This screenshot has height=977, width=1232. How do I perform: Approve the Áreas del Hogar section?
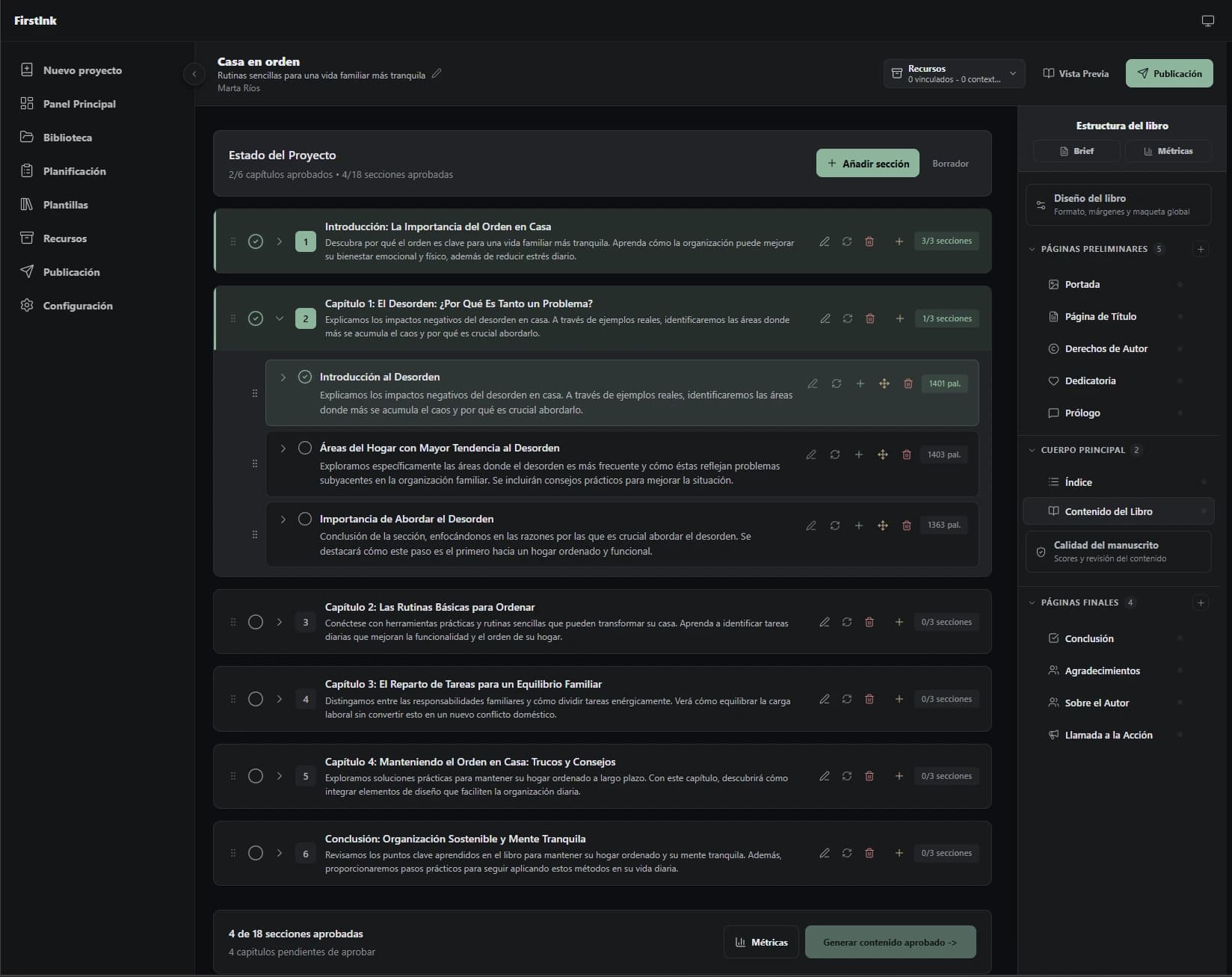coord(305,448)
